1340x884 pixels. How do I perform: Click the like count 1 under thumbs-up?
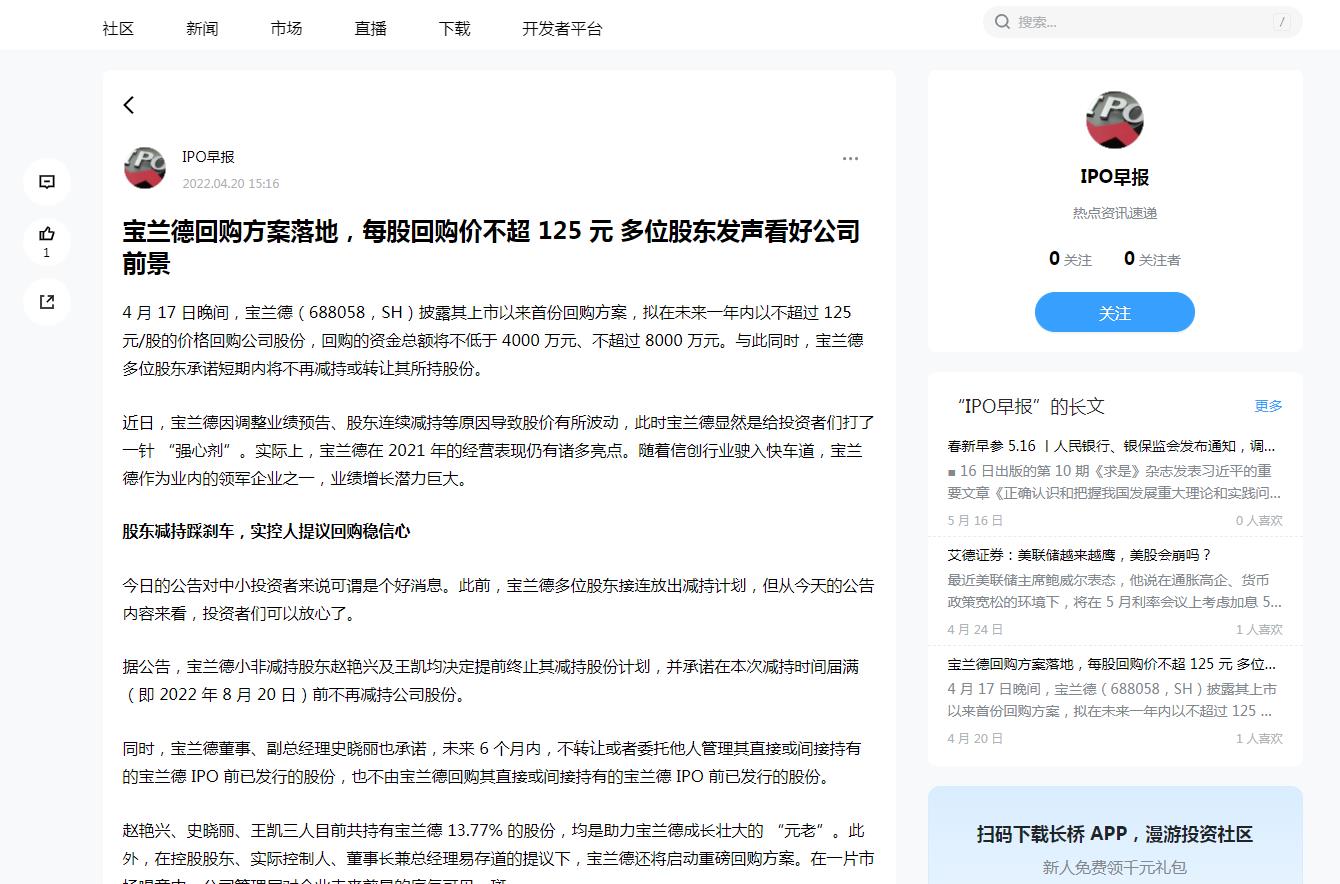pos(46,254)
